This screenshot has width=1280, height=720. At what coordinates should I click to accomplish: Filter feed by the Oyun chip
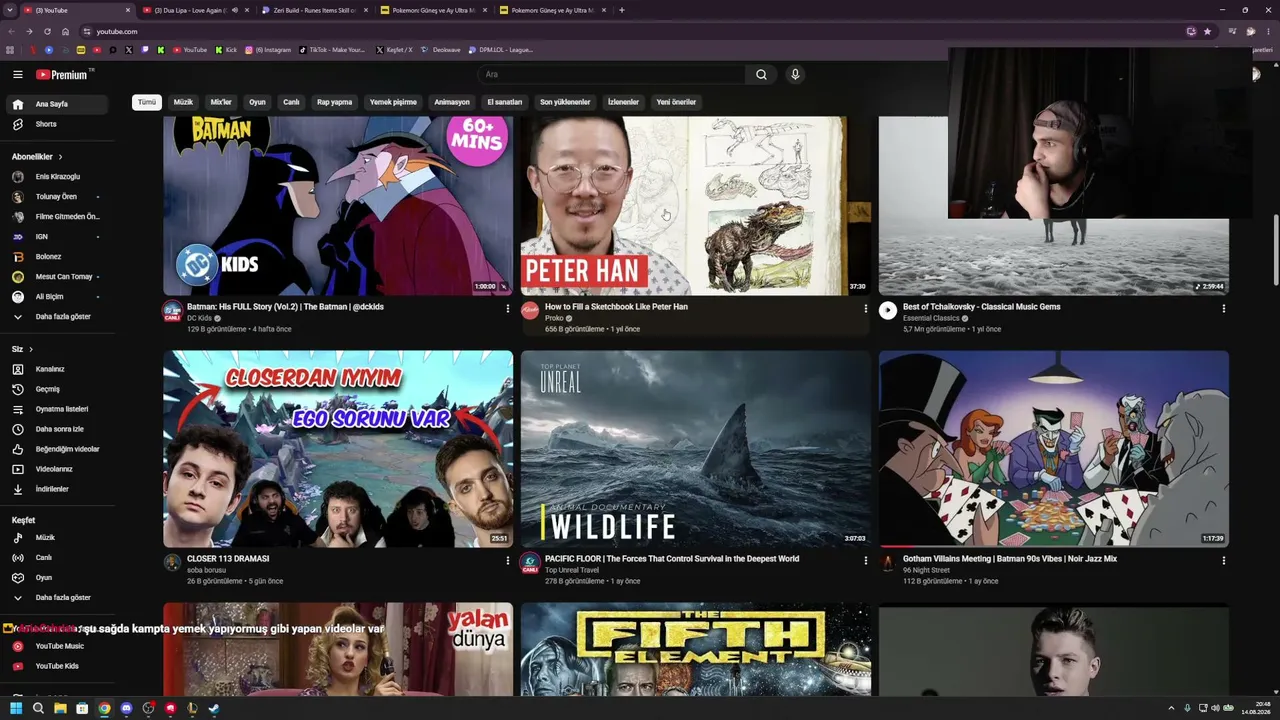[x=257, y=102]
